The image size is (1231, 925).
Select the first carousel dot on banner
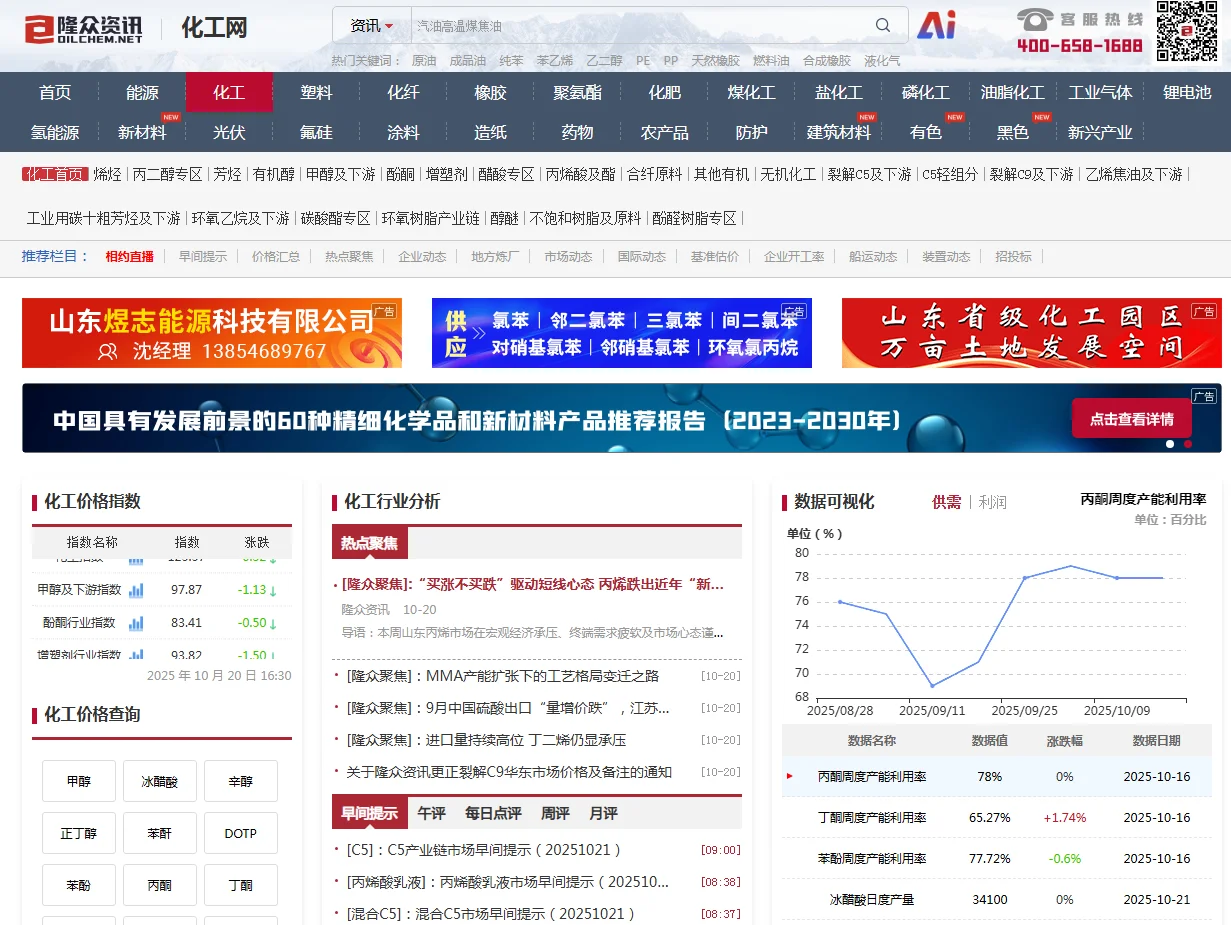(x=1170, y=443)
